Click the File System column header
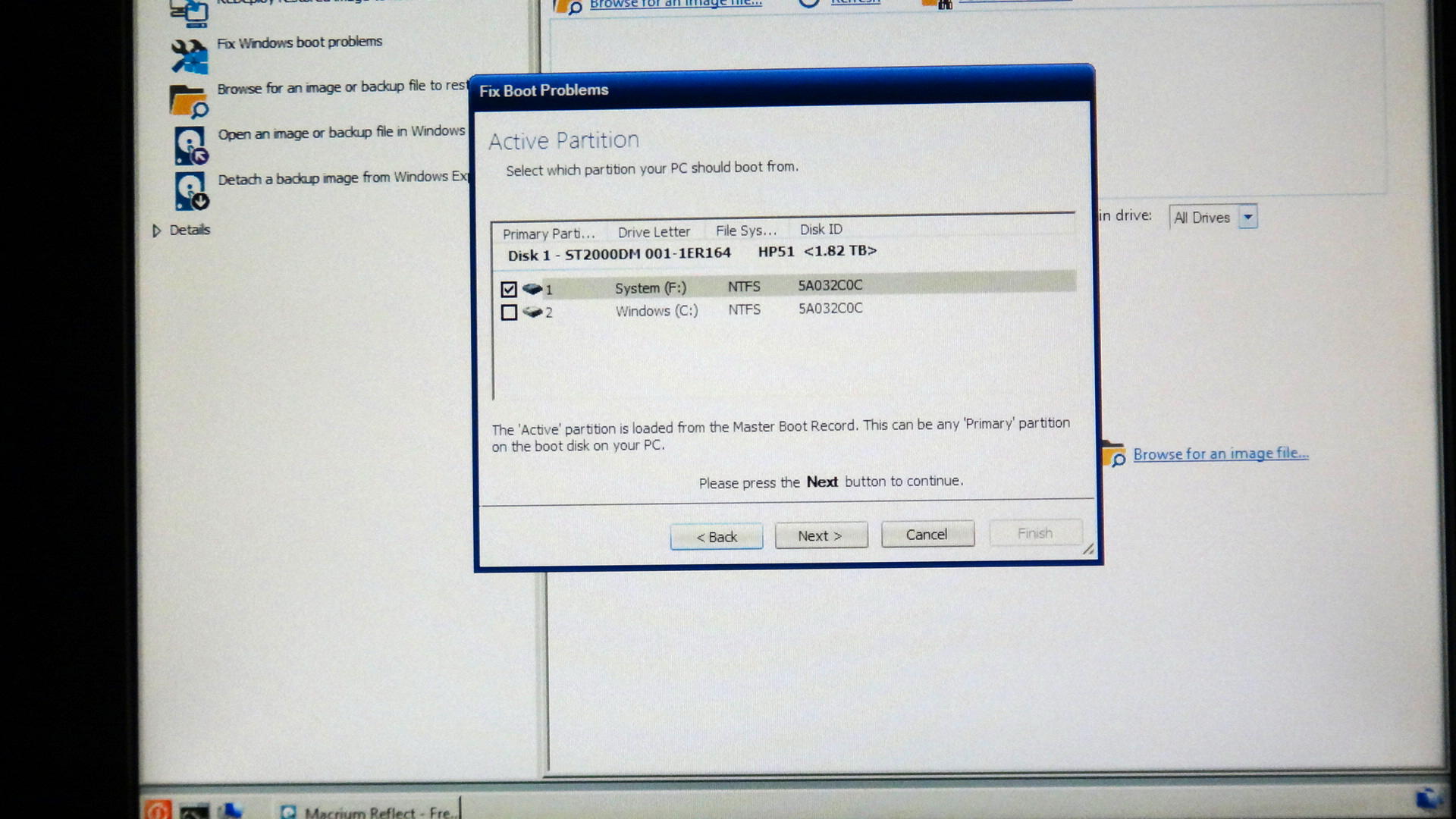Image resolution: width=1456 pixels, height=819 pixels. (746, 231)
